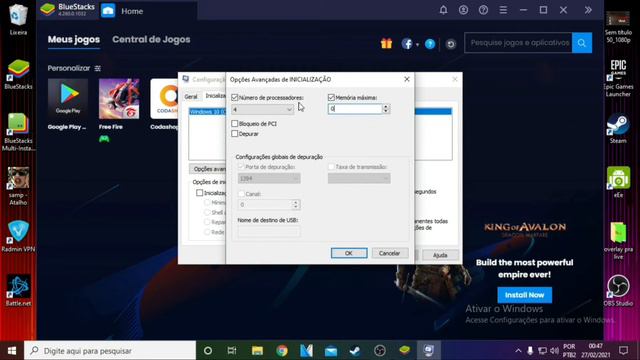Open Task View in taskbar
The height and width of the screenshot is (360, 640).
click(x=232, y=351)
